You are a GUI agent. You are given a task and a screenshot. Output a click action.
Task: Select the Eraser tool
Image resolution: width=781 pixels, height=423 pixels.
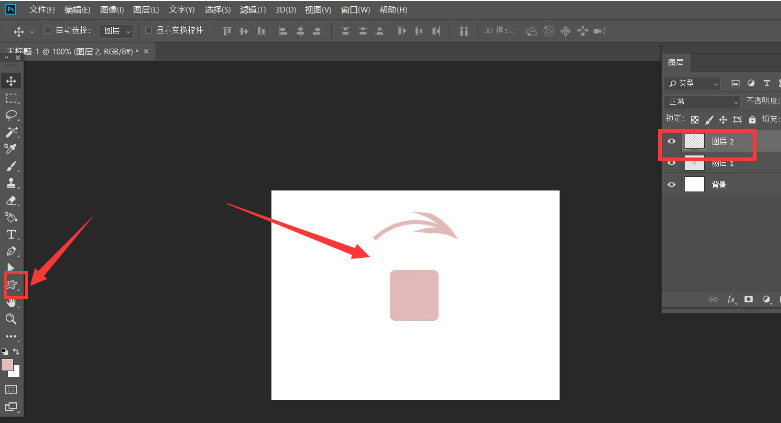click(x=11, y=200)
